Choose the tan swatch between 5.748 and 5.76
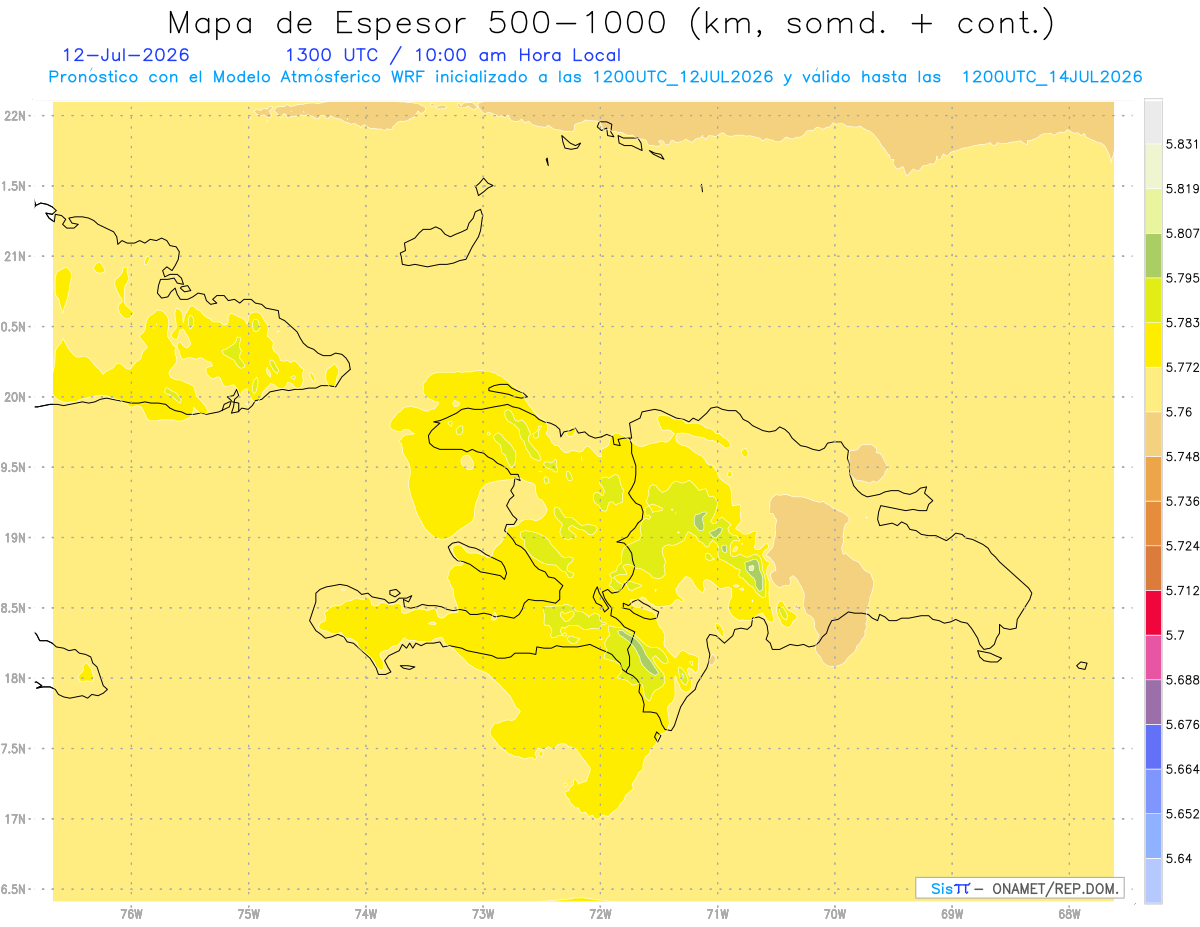This screenshot has width=1200, height=927. point(1153,434)
